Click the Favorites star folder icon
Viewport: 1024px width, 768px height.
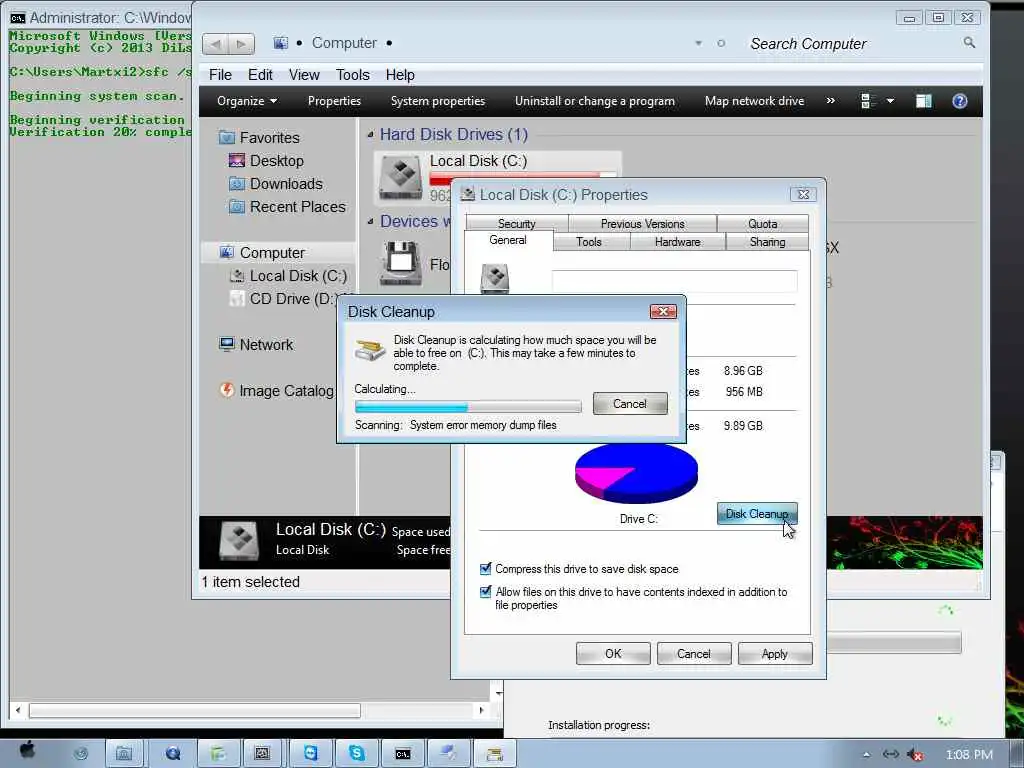coord(227,137)
